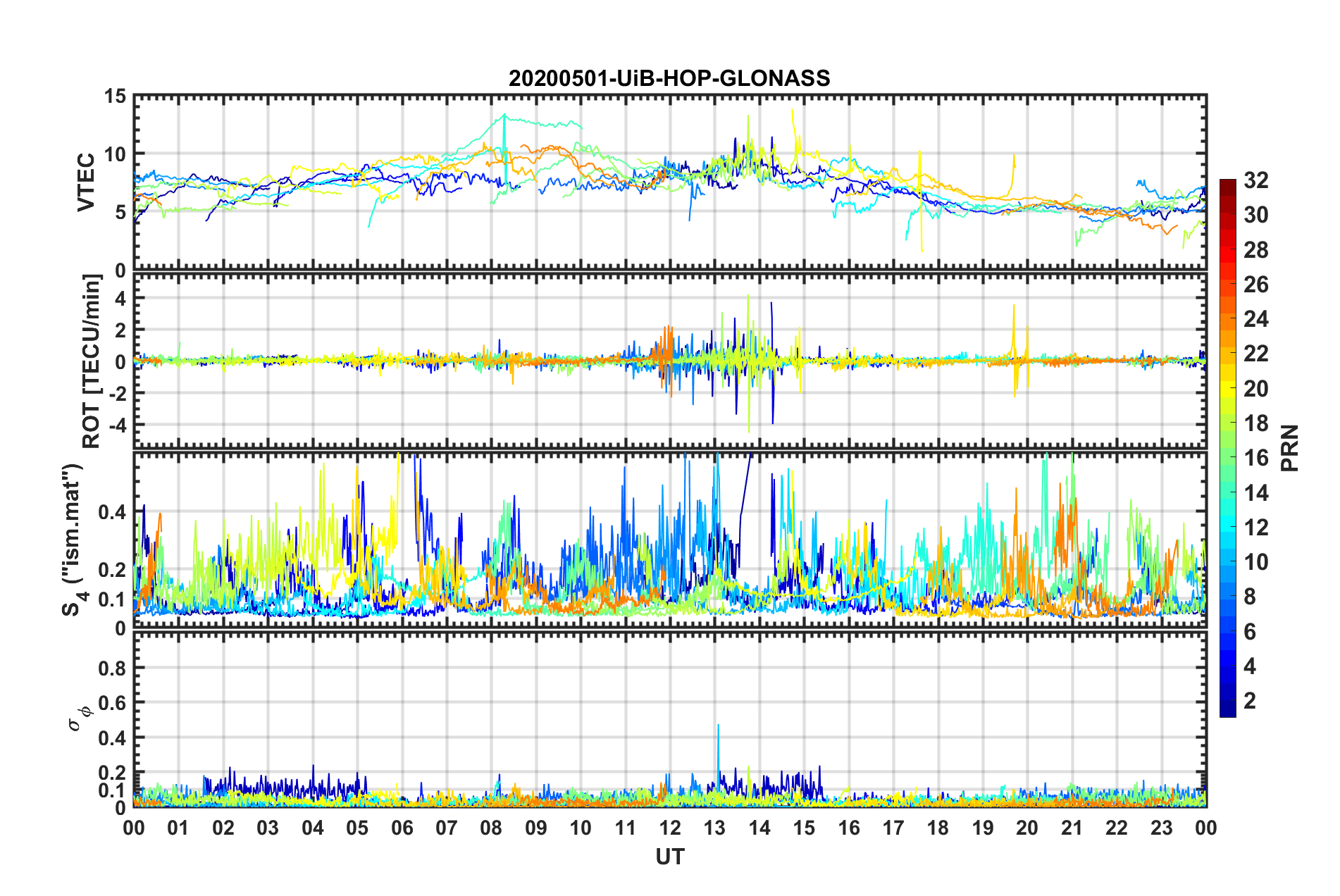Click VTEC axis tick 15
This screenshot has height=896, width=1340.
(115, 97)
